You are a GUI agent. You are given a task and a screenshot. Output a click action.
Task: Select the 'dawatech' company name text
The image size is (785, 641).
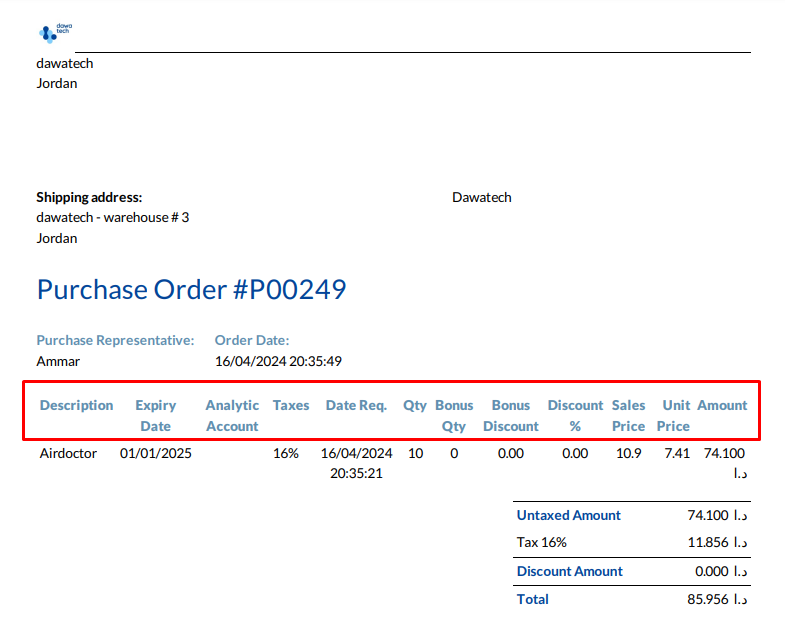tap(65, 64)
